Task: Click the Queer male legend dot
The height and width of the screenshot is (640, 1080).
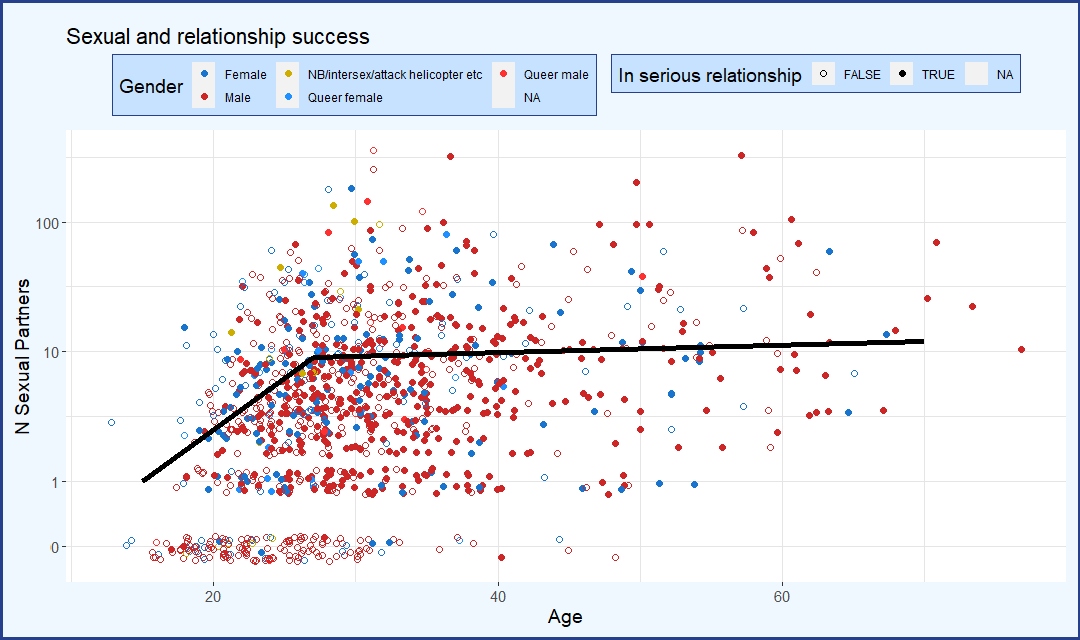Action: coord(504,74)
